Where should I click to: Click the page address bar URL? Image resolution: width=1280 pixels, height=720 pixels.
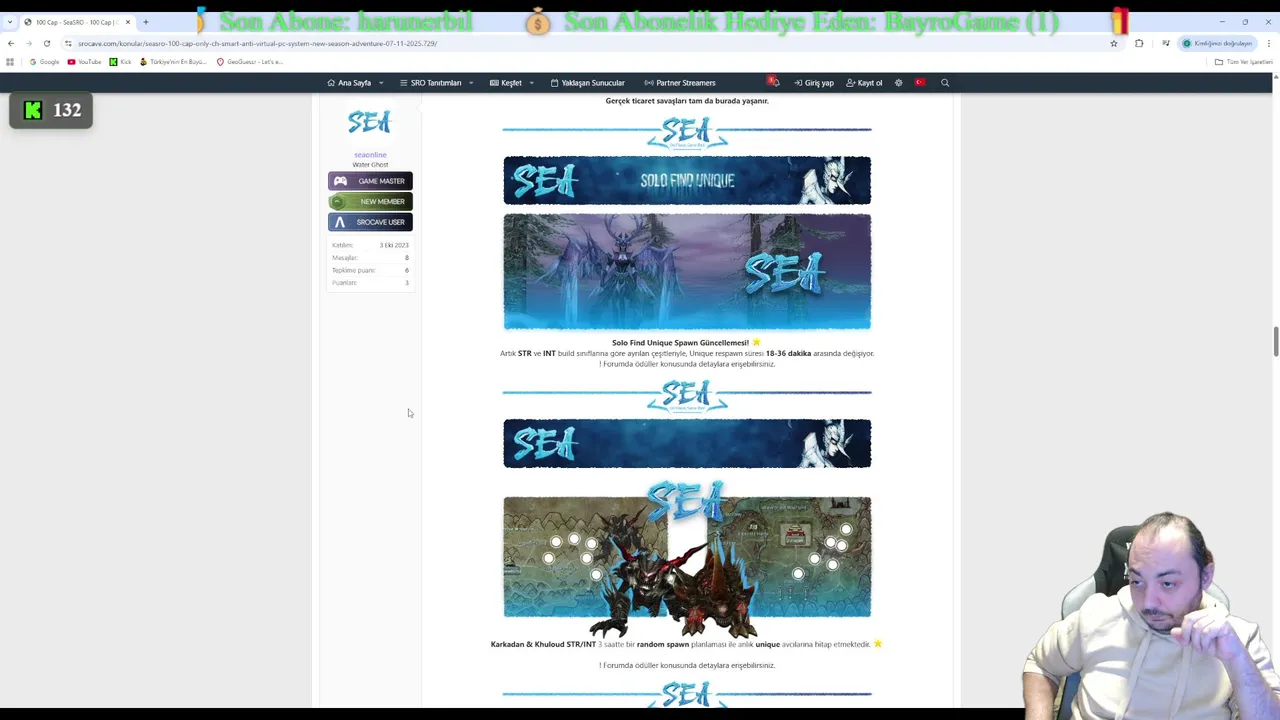coord(257,43)
